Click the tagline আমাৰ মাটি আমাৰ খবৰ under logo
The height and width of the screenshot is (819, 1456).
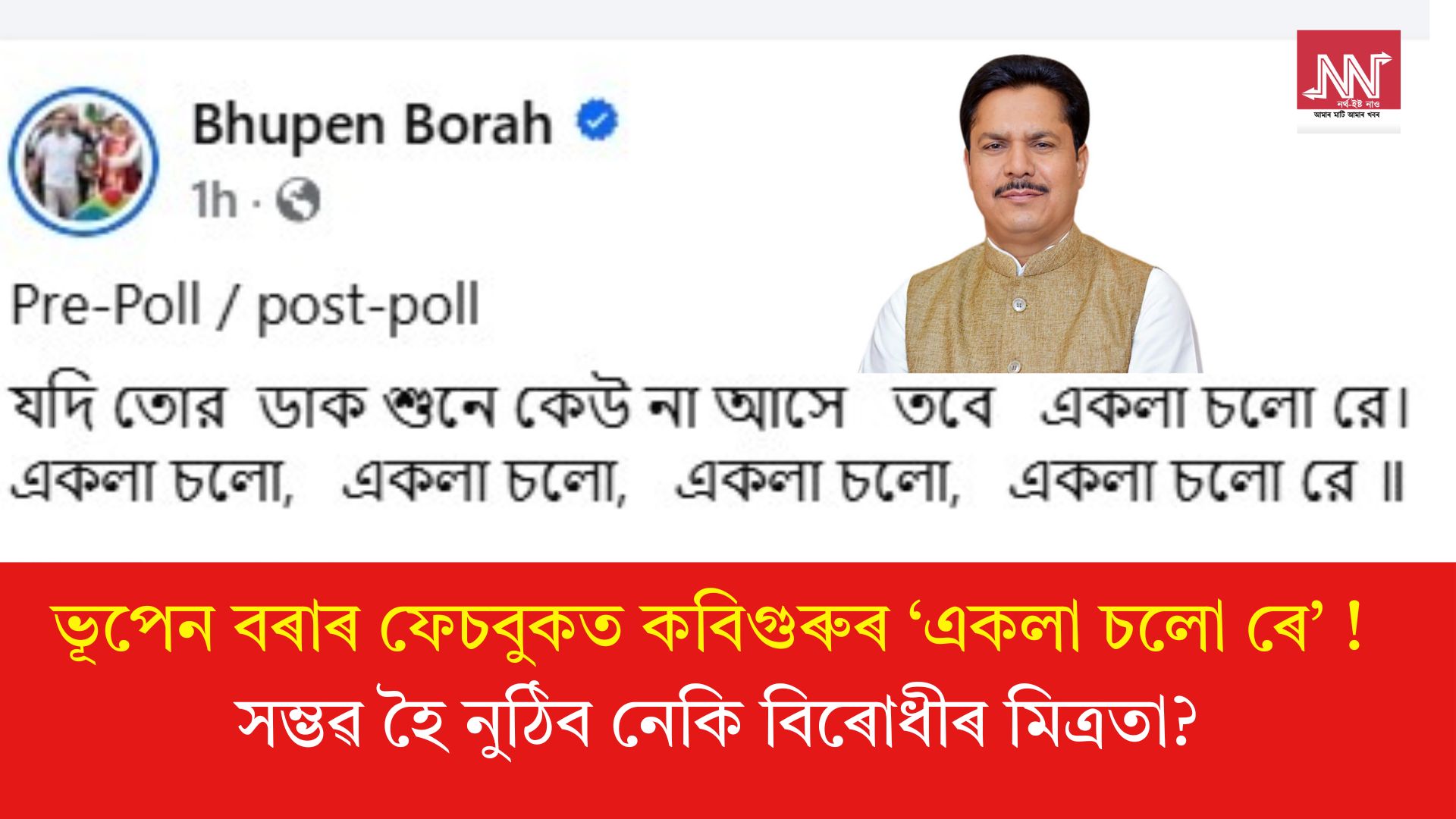1348,115
